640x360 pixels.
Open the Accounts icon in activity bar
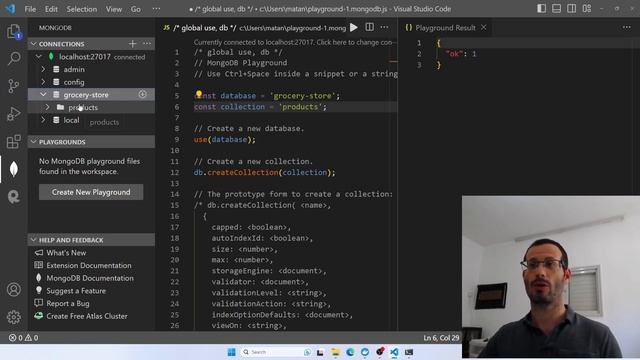point(14,289)
